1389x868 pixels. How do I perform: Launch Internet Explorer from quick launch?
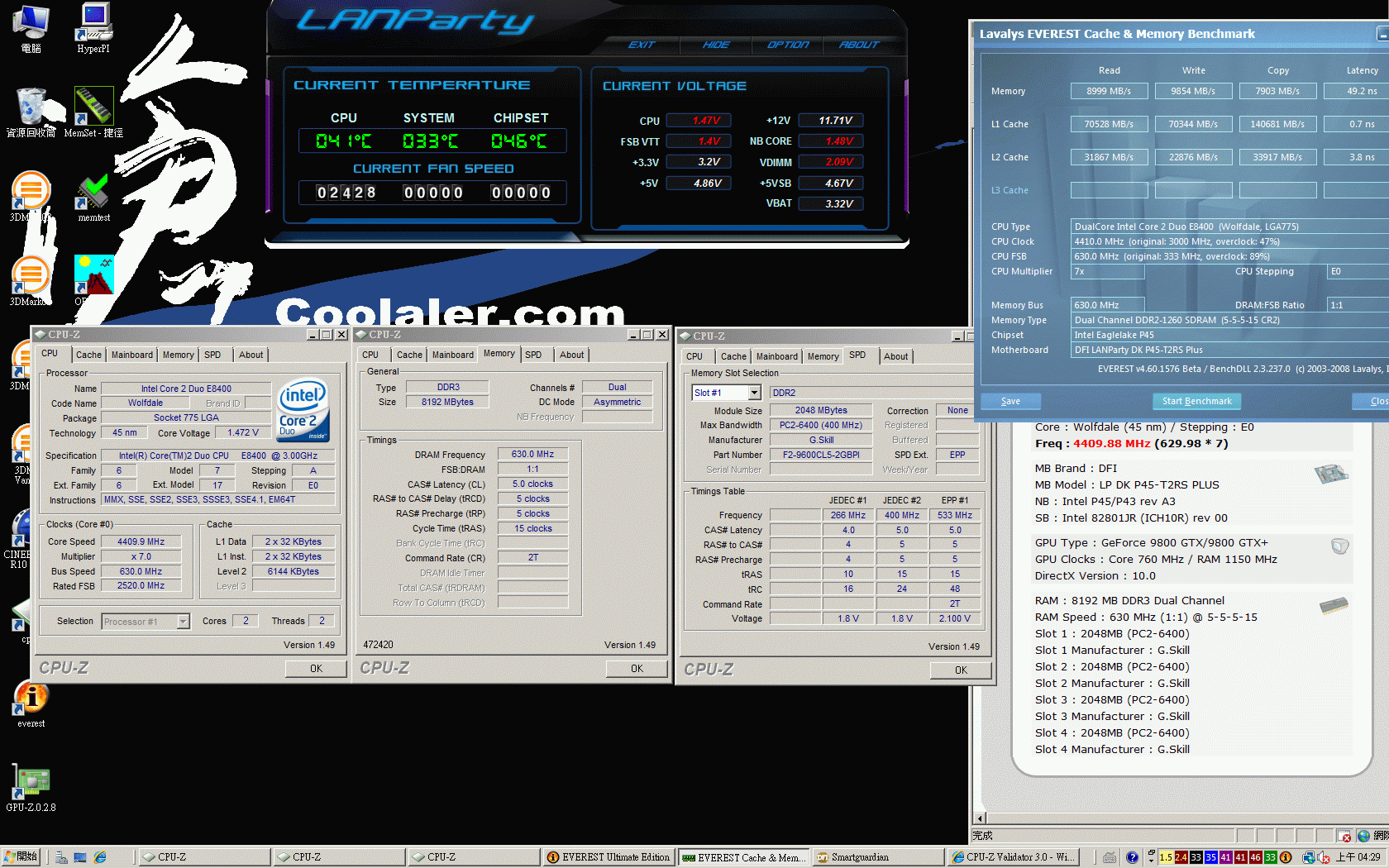pyautogui.click(x=100, y=858)
